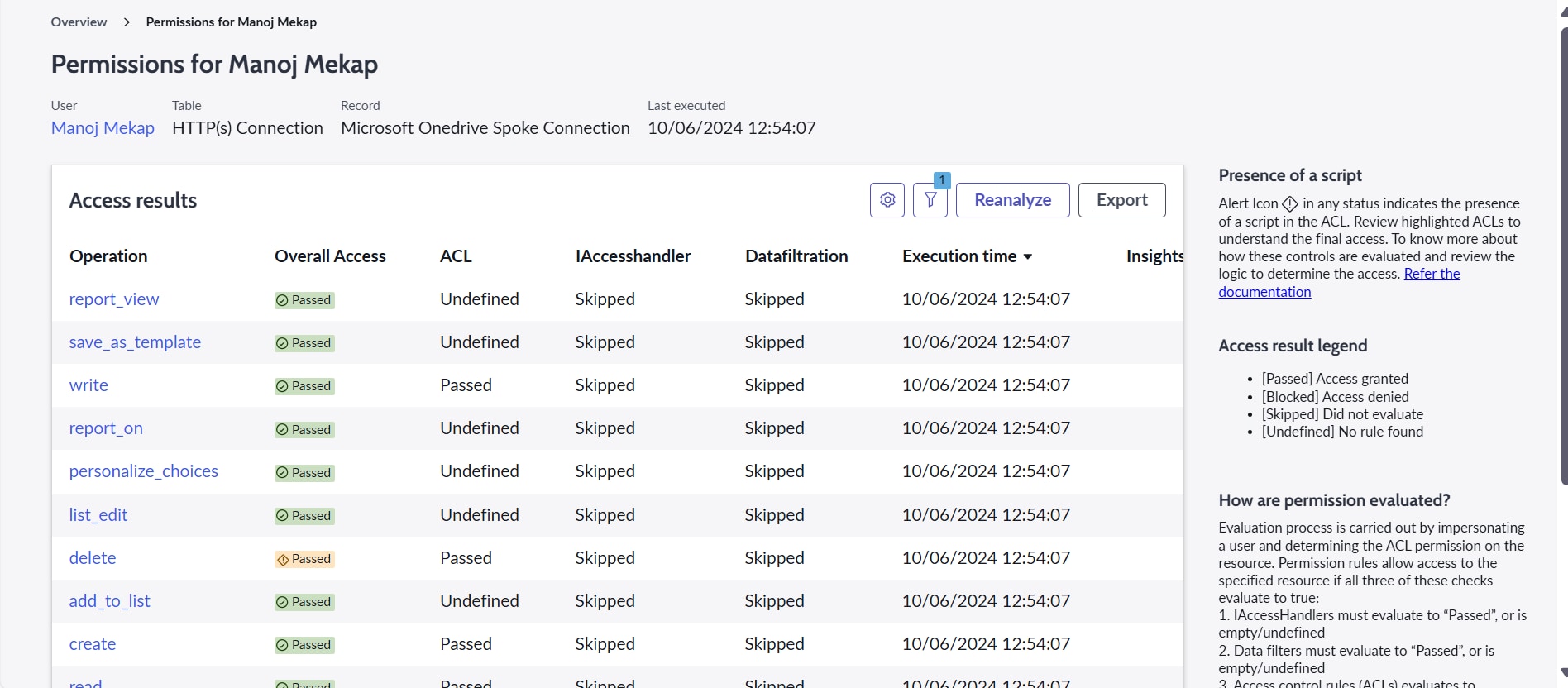This screenshot has height=688, width=1568.
Task: Click the ACL column header
Action: pyautogui.click(x=456, y=256)
